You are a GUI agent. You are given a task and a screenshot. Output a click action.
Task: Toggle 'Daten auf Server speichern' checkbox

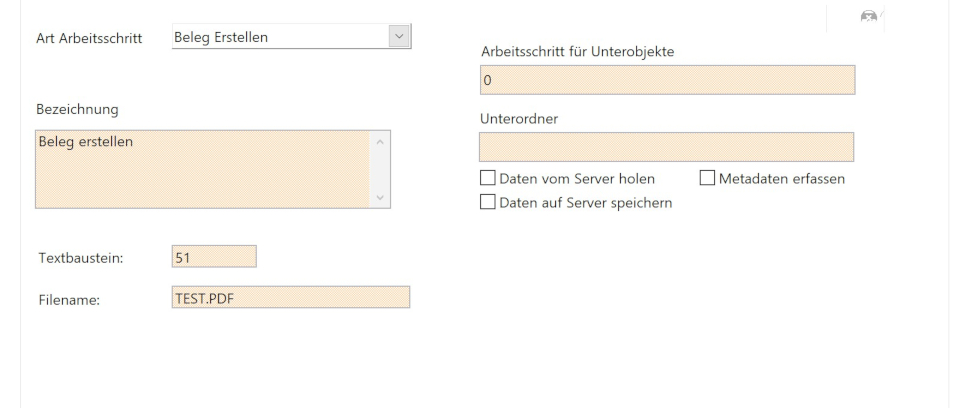point(488,202)
